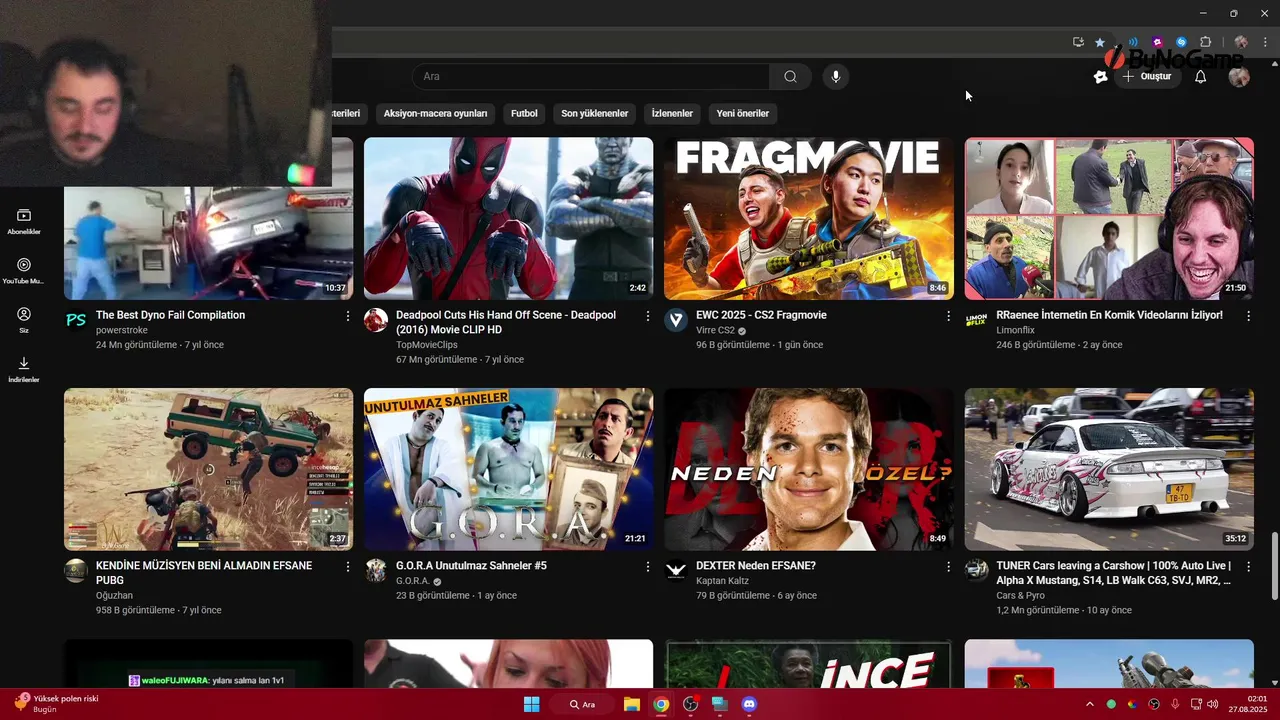Open the Siz sidebar entry

tap(24, 320)
